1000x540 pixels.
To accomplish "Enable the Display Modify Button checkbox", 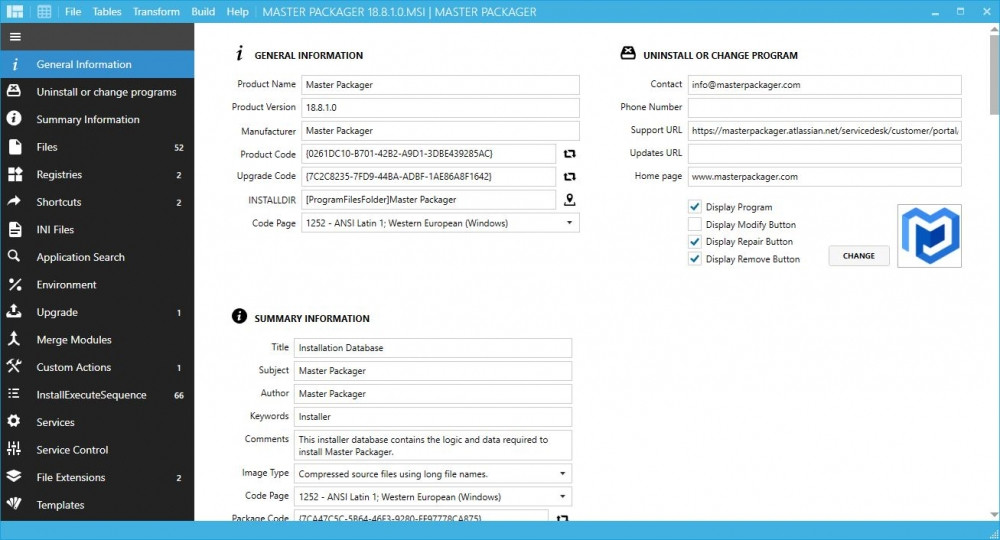I will pos(695,224).
